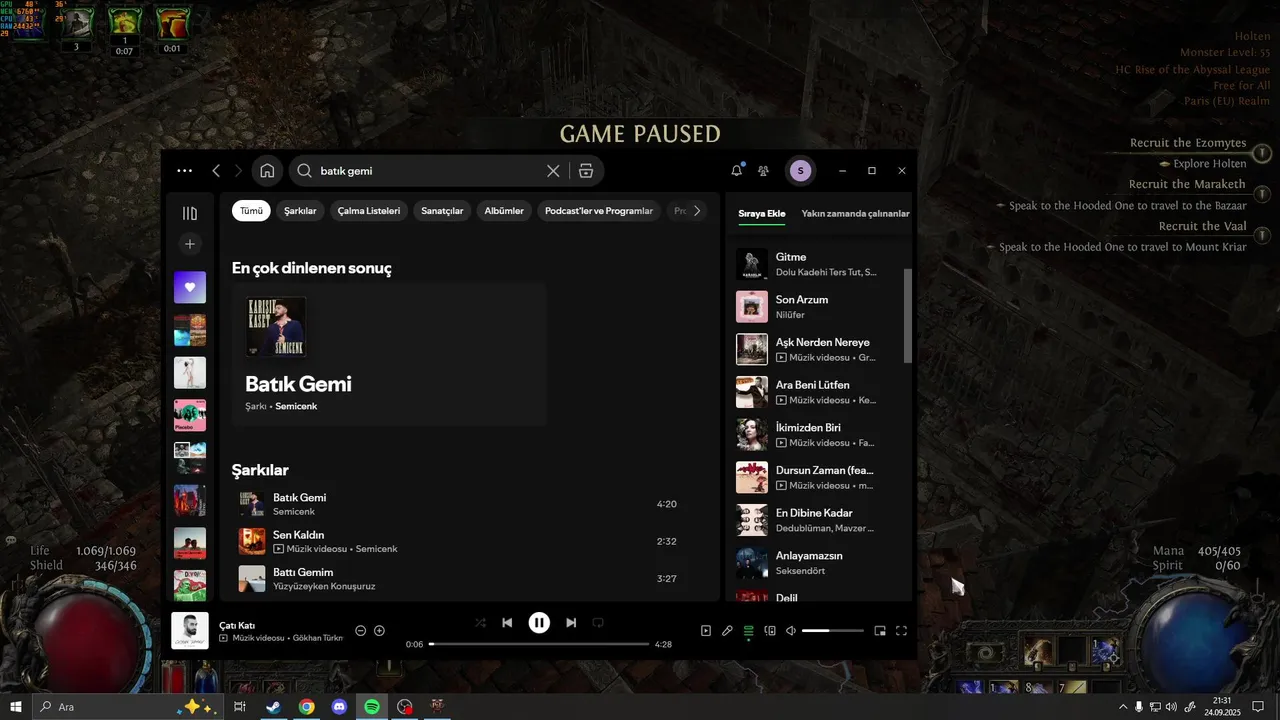Screen dimensions: 1280x720
Task: Expand more filter chips with arrow
Action: [697, 211]
